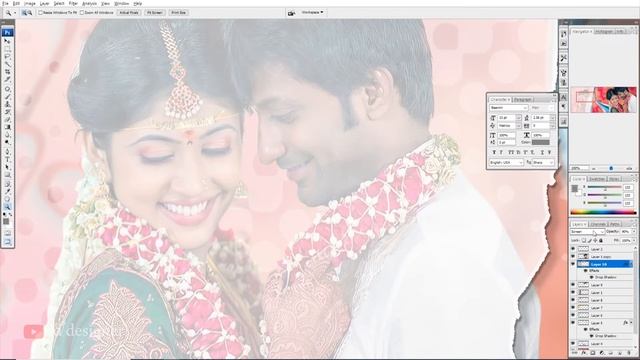Click the font size field in Character panel
Viewport: 640px width, 360px height.
click(507, 118)
